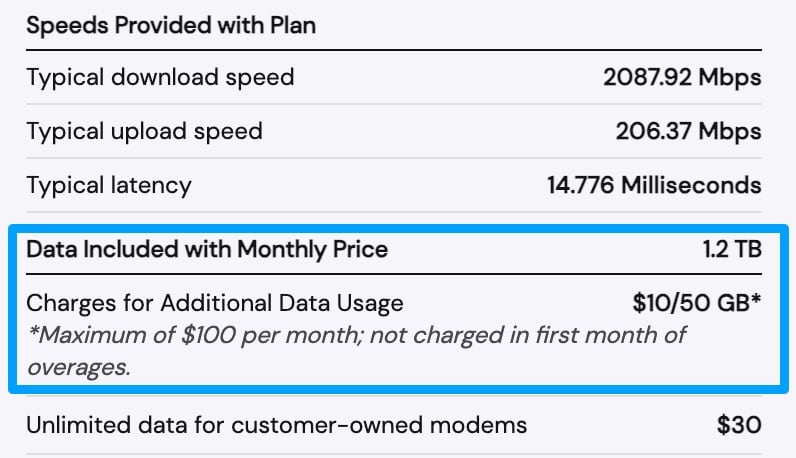The width and height of the screenshot is (796, 458).
Task: Select 'Charges for Additional Data Usage' label
Action: 215,302
